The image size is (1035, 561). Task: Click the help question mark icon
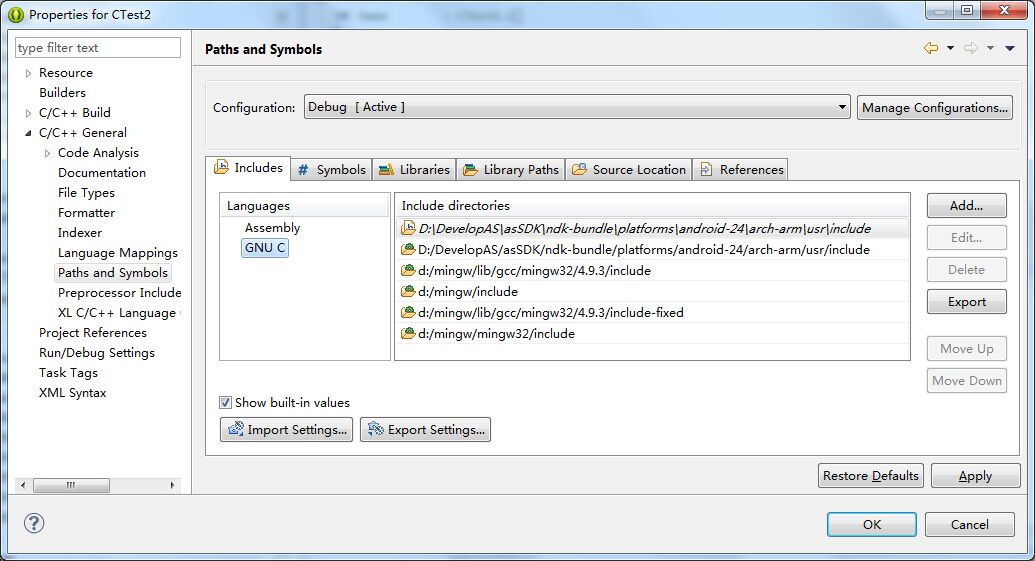pyautogui.click(x=34, y=523)
